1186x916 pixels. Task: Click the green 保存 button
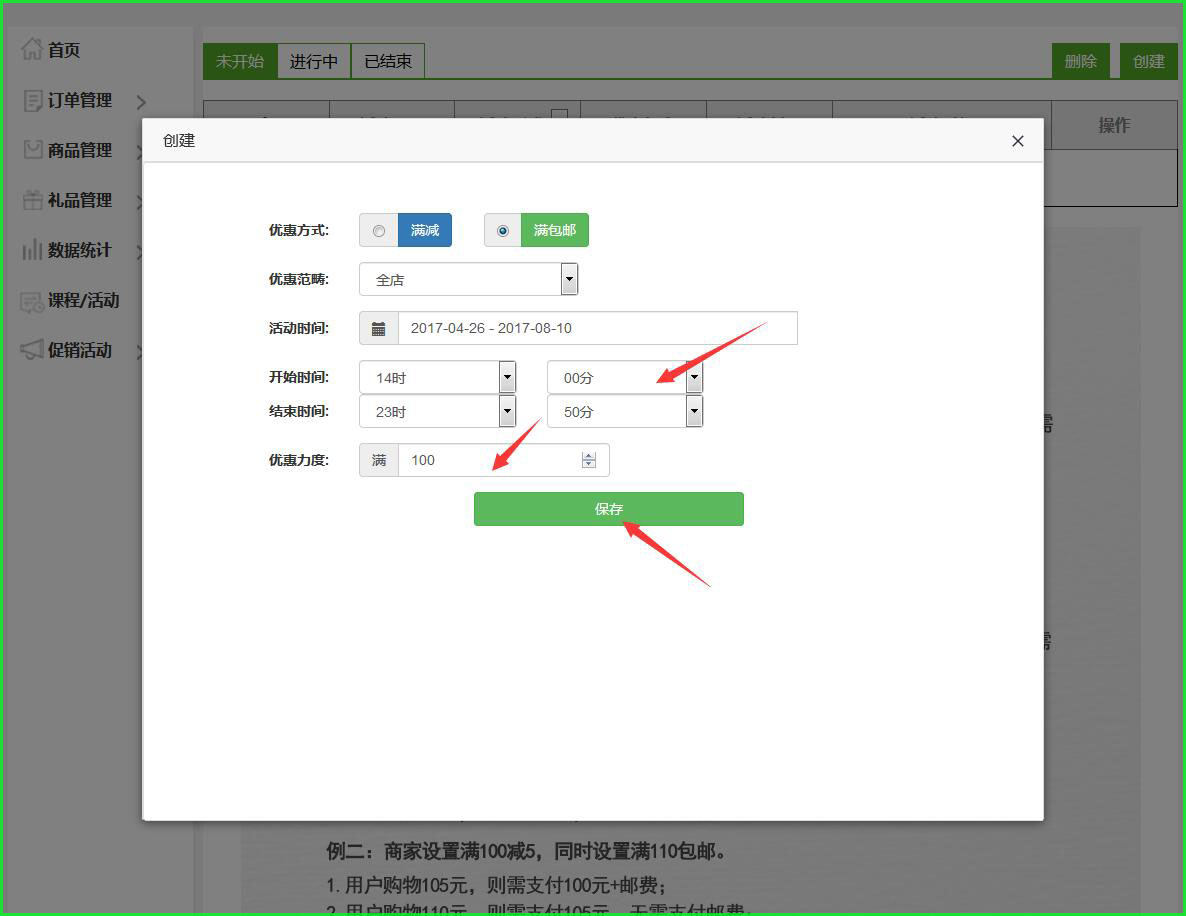click(x=608, y=509)
